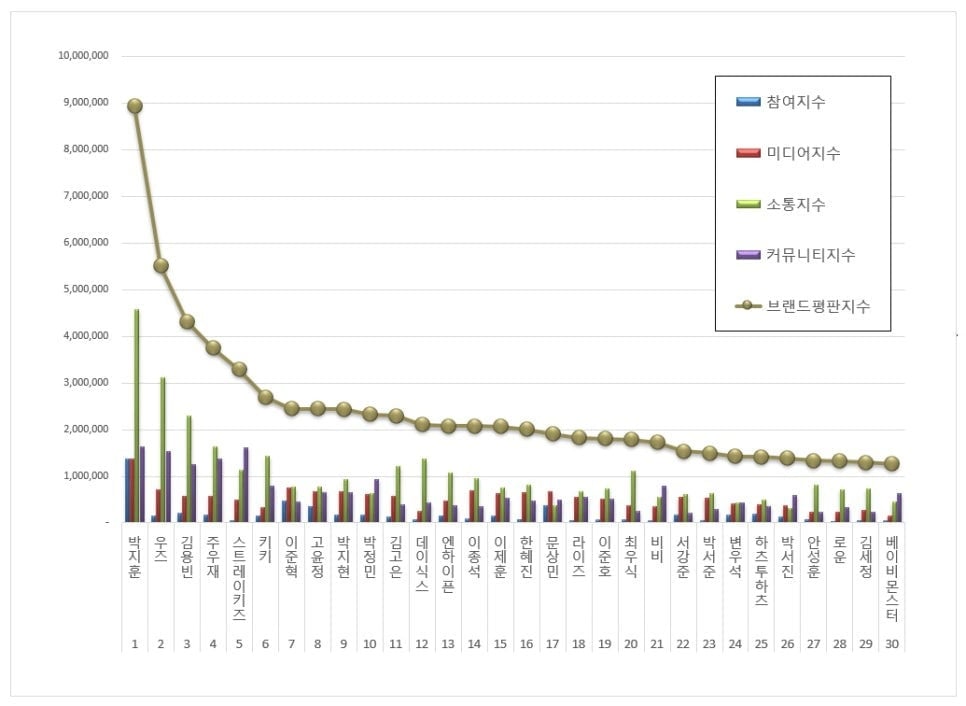Click the 스트레이키즈 axis label

[x=239, y=576]
